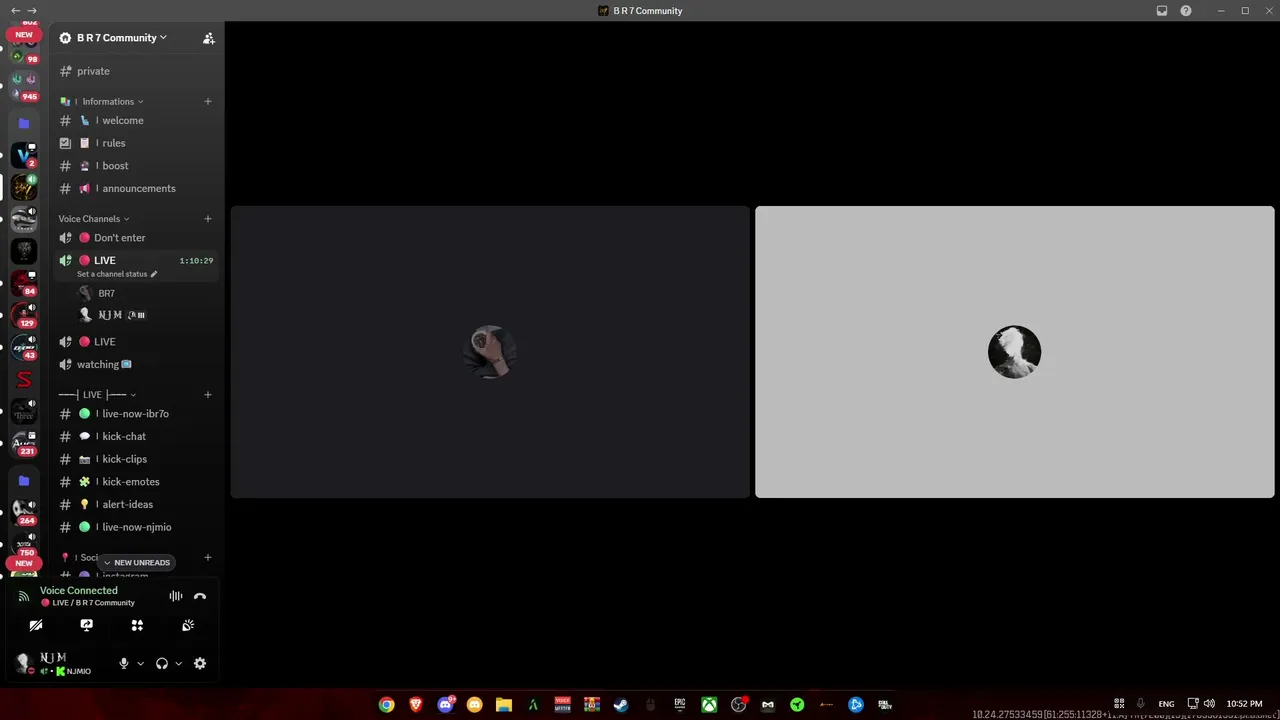Turn on camera in voice panel
The image size is (1280, 720).
[x=36, y=625]
